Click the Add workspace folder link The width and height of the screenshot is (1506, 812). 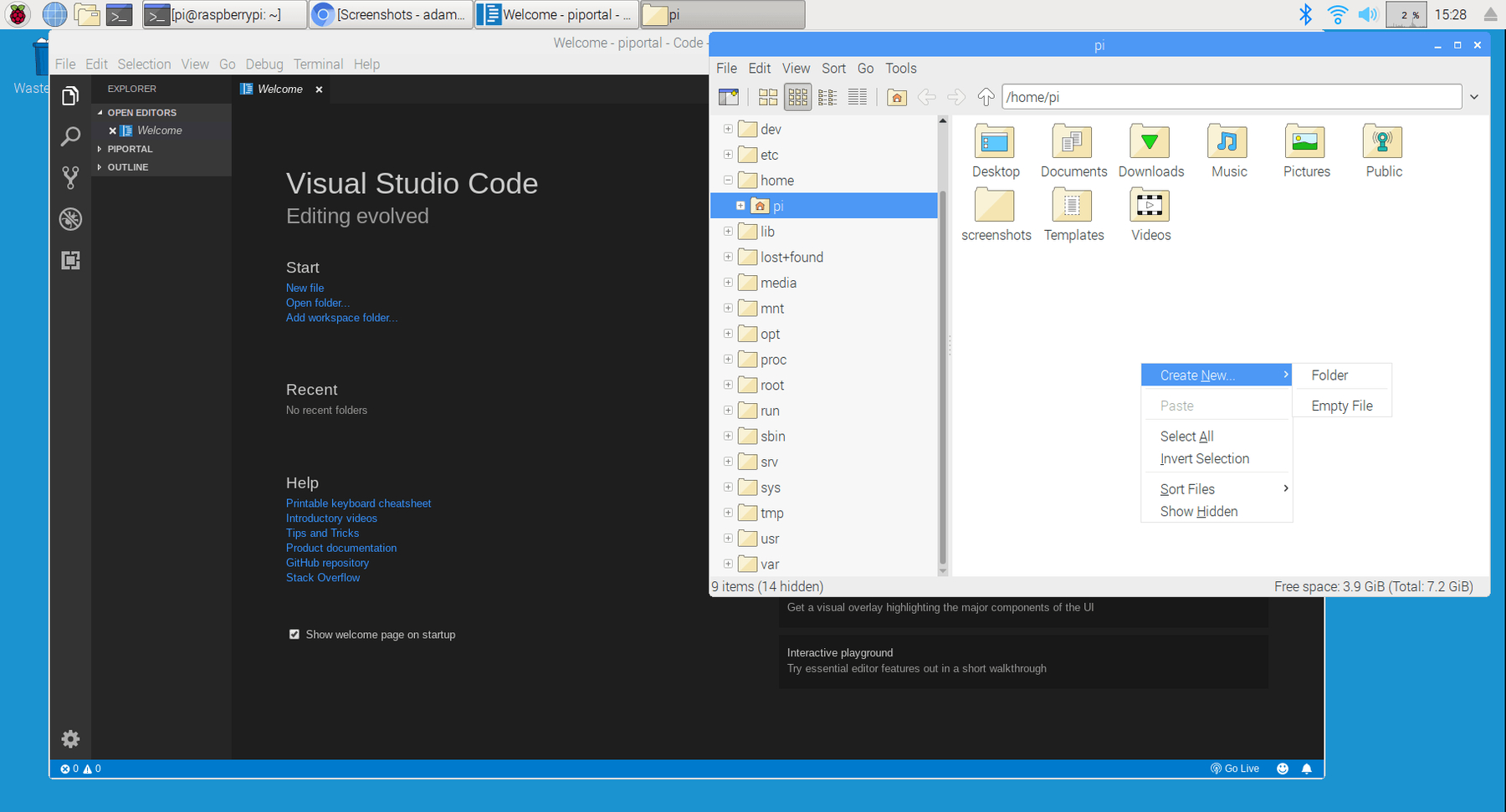click(x=341, y=318)
